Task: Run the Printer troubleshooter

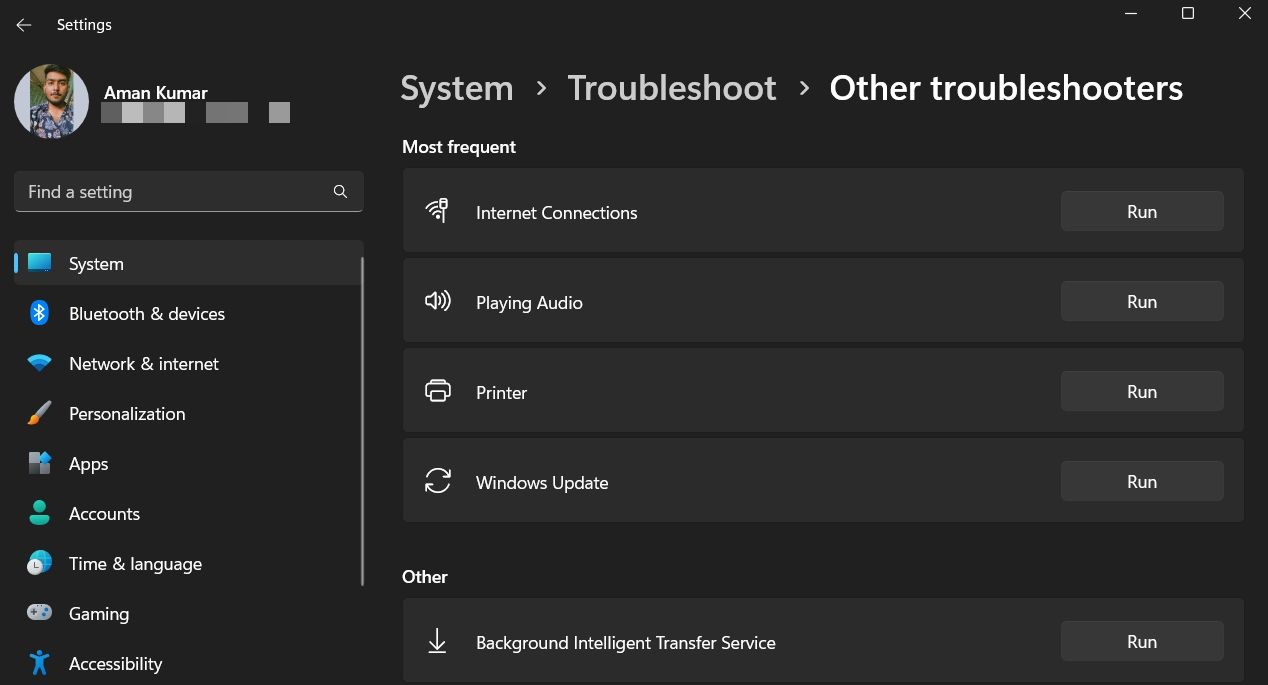Action: (x=1142, y=391)
